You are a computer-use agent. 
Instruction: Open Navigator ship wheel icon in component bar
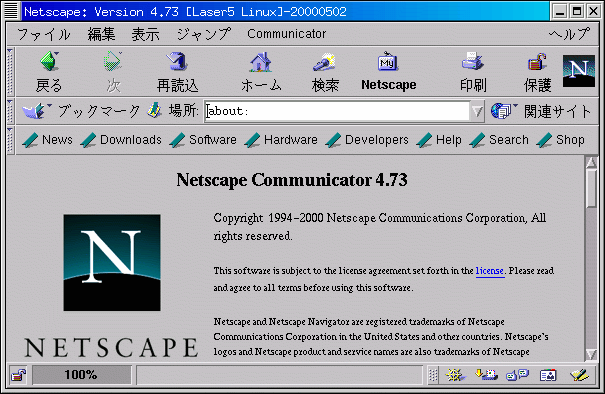[455, 374]
